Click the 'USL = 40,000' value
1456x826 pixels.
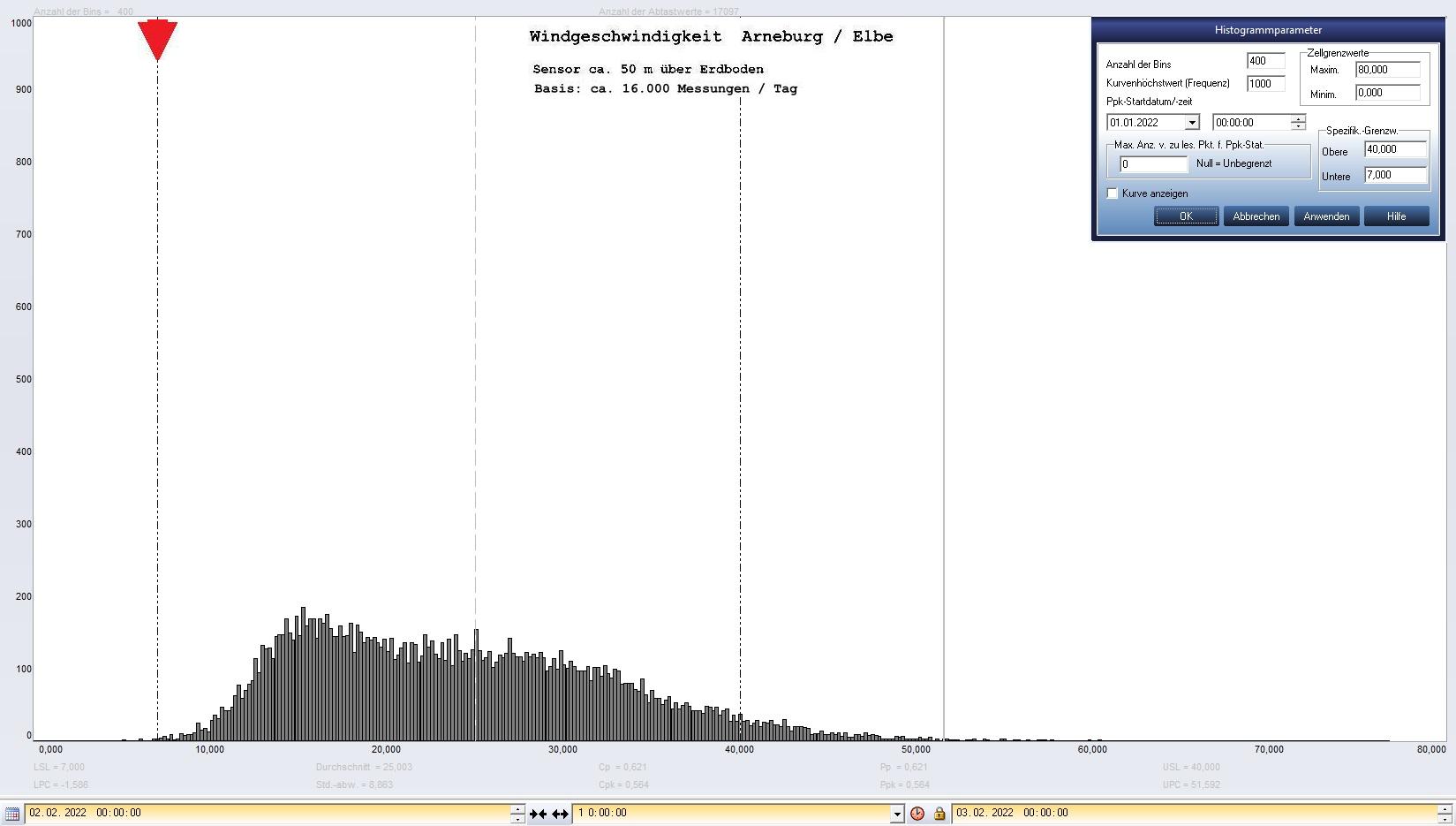pos(1191,767)
